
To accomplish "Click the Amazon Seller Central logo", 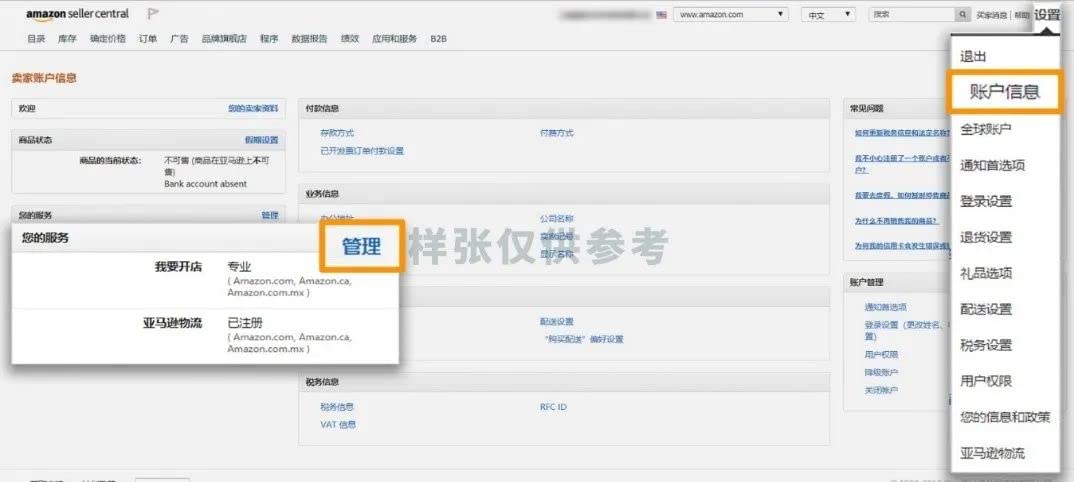I will [x=77, y=14].
